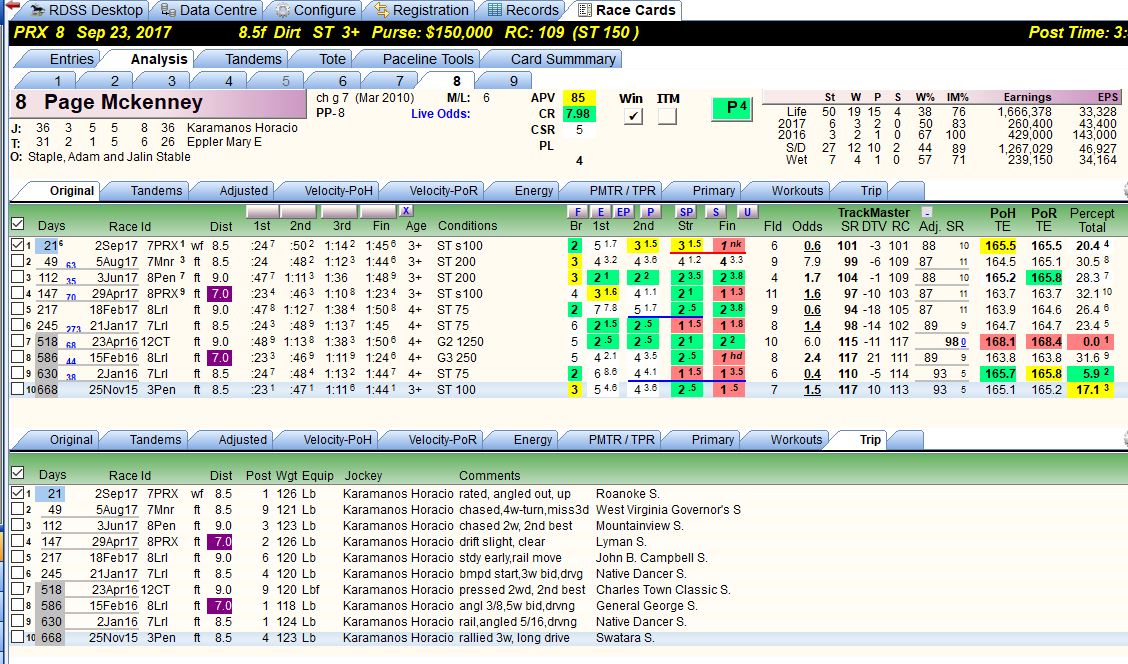
Task: Click the Comments column header in Trip panel
Action: [489, 476]
